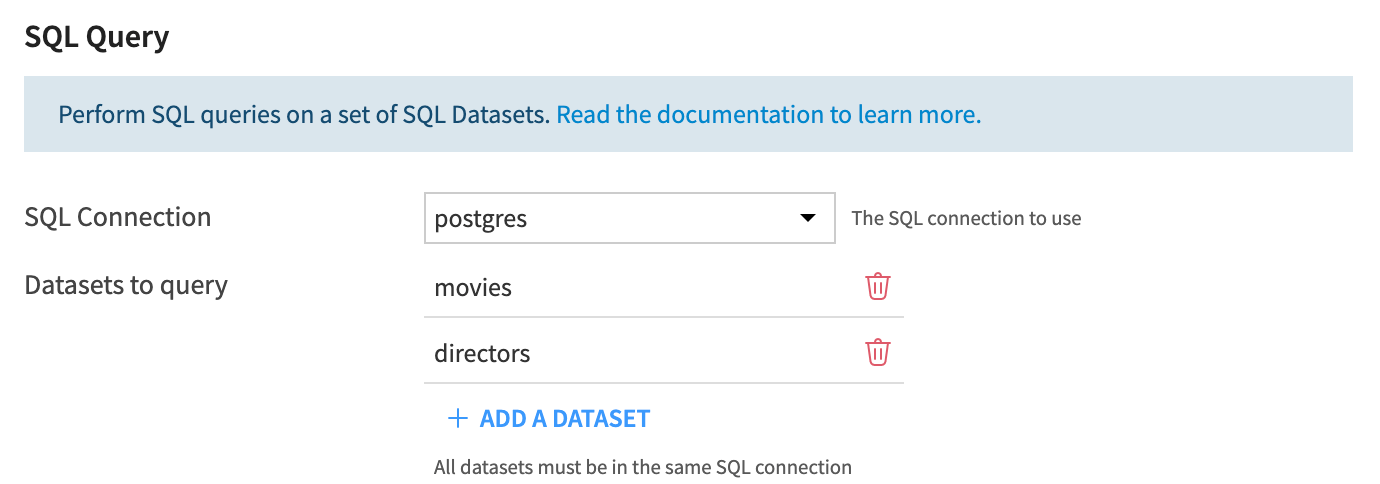Click 'The SQL connection to use' hint

click(966, 218)
